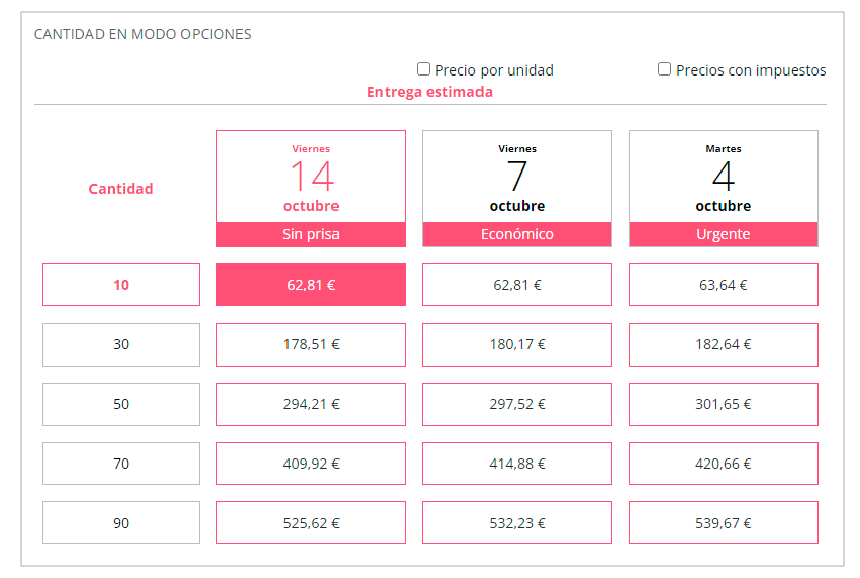This screenshot has height=578, width=860.
Task: Select quantity 30 row
Action: [x=121, y=344]
